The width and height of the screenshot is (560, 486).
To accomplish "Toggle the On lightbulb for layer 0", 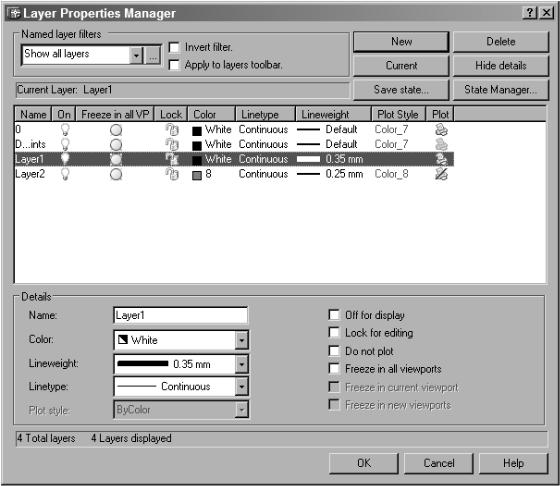I will coord(65,130).
